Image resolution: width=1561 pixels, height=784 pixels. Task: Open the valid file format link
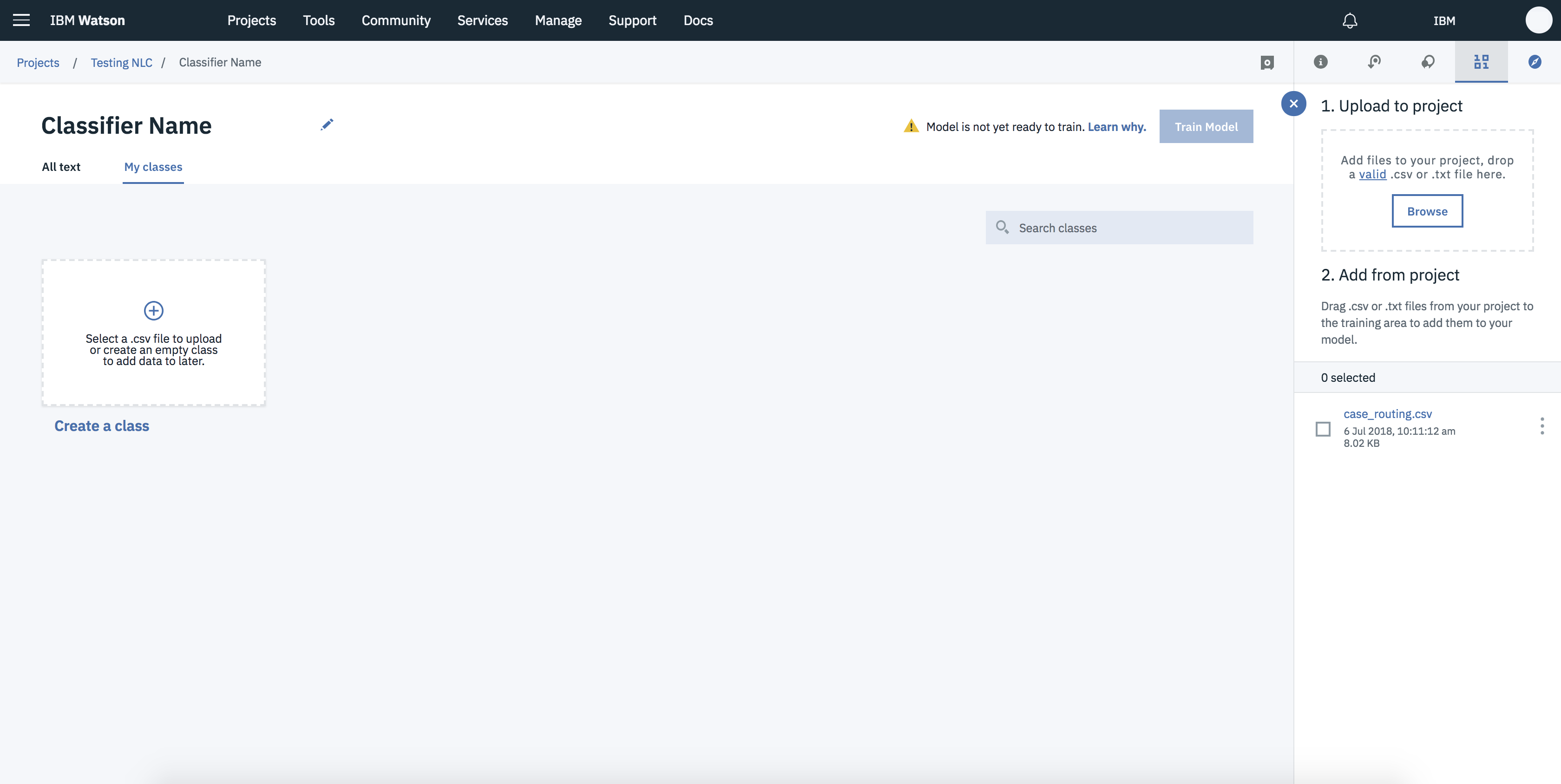pos(1372,175)
